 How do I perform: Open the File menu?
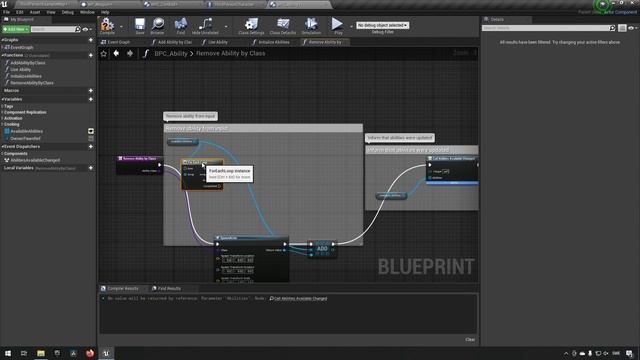coord(7,12)
